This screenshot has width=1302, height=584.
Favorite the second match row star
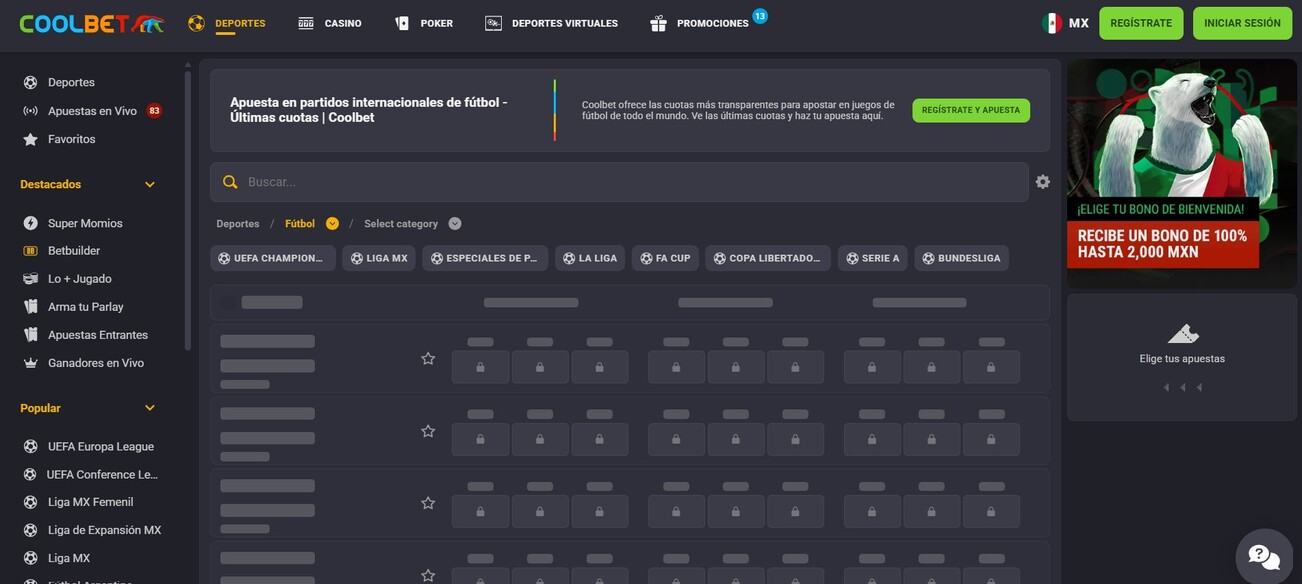pyautogui.click(x=428, y=431)
